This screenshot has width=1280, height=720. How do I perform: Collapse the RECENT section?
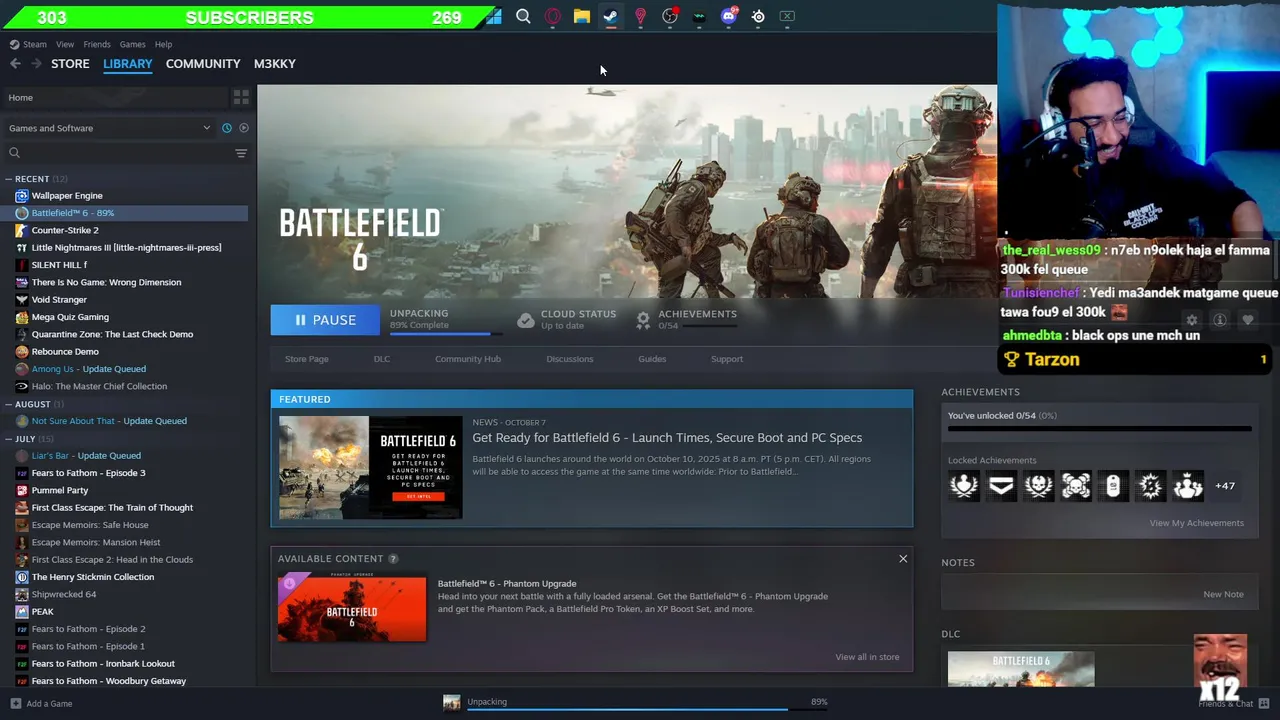click(x=32, y=179)
